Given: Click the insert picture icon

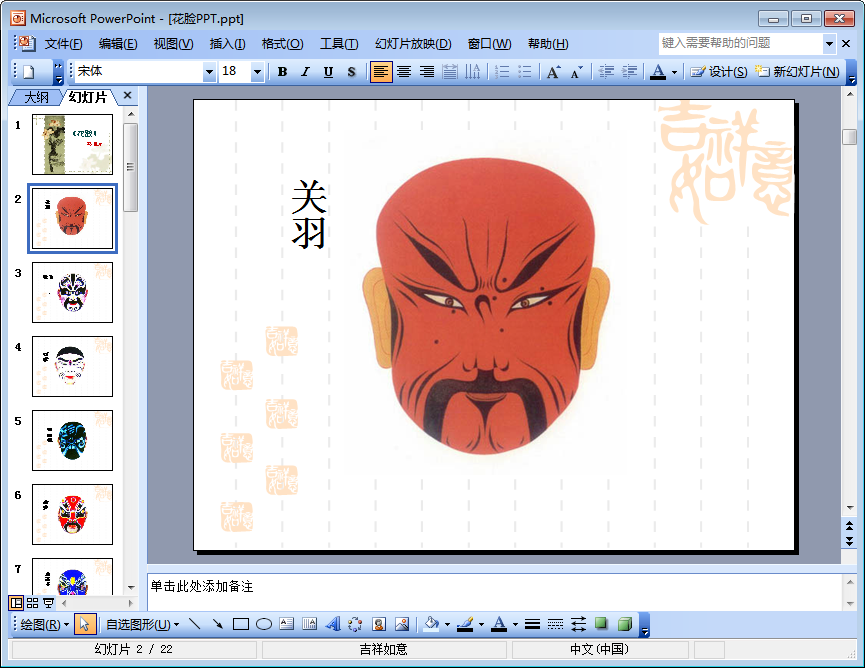Looking at the screenshot, I should pos(402,624).
